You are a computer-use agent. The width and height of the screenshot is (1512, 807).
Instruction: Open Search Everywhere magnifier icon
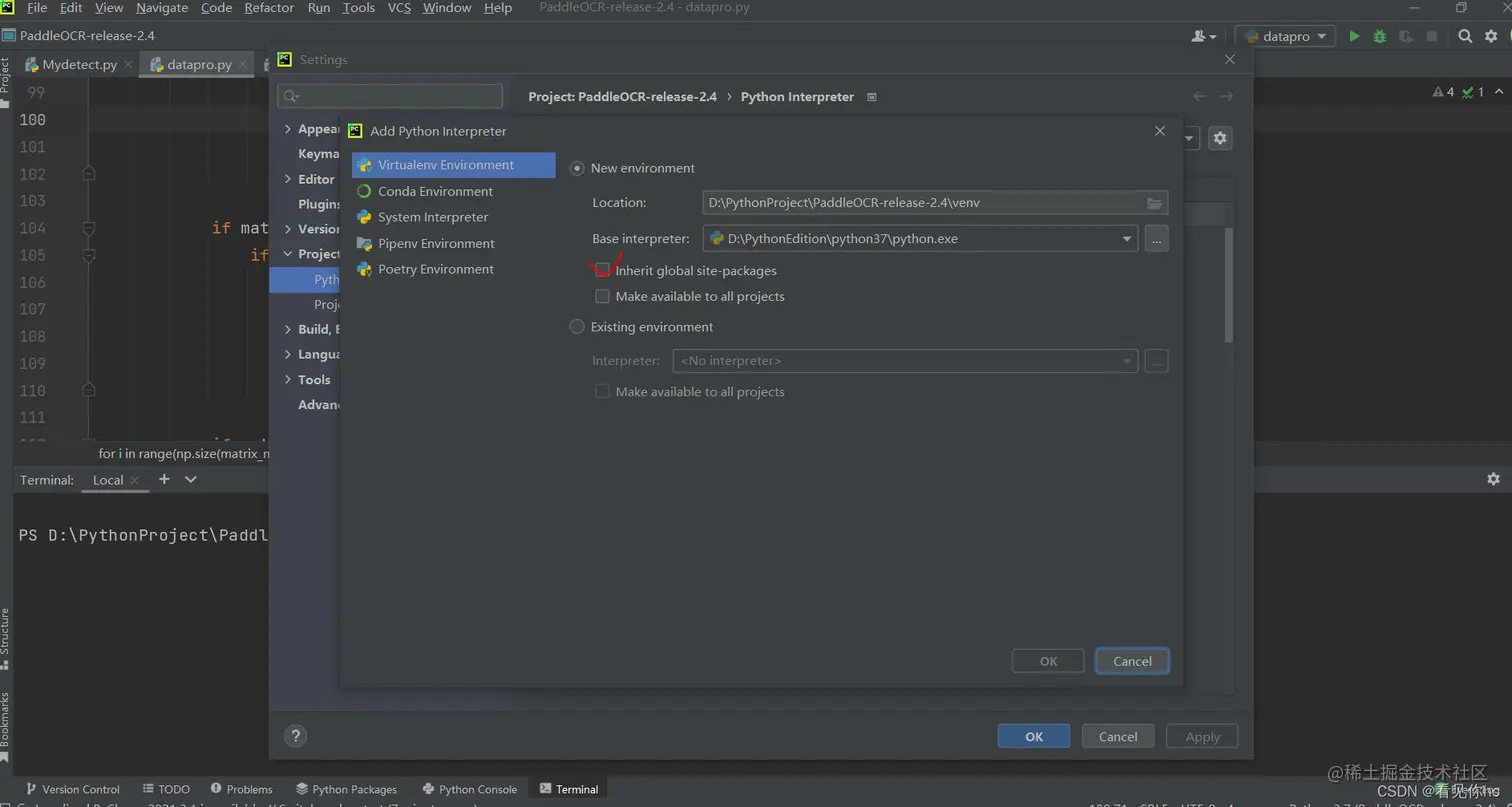pyautogui.click(x=1465, y=36)
